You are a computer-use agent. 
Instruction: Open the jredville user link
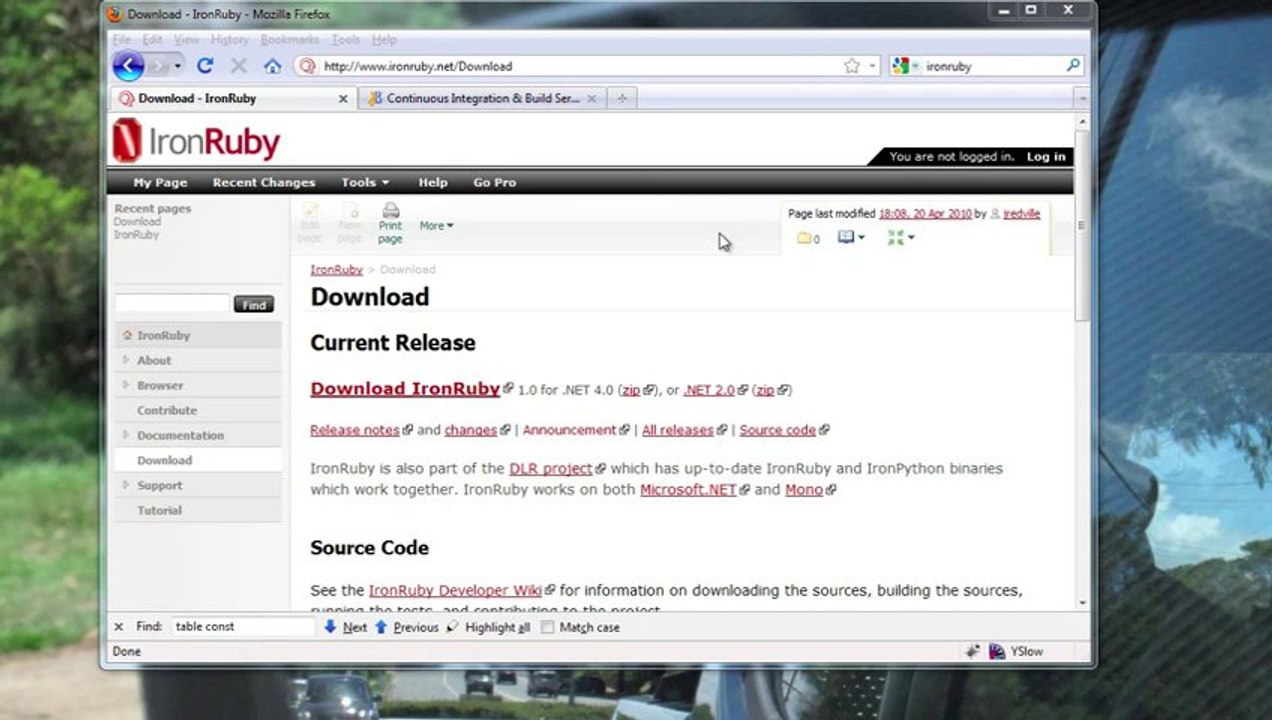[1021, 213]
